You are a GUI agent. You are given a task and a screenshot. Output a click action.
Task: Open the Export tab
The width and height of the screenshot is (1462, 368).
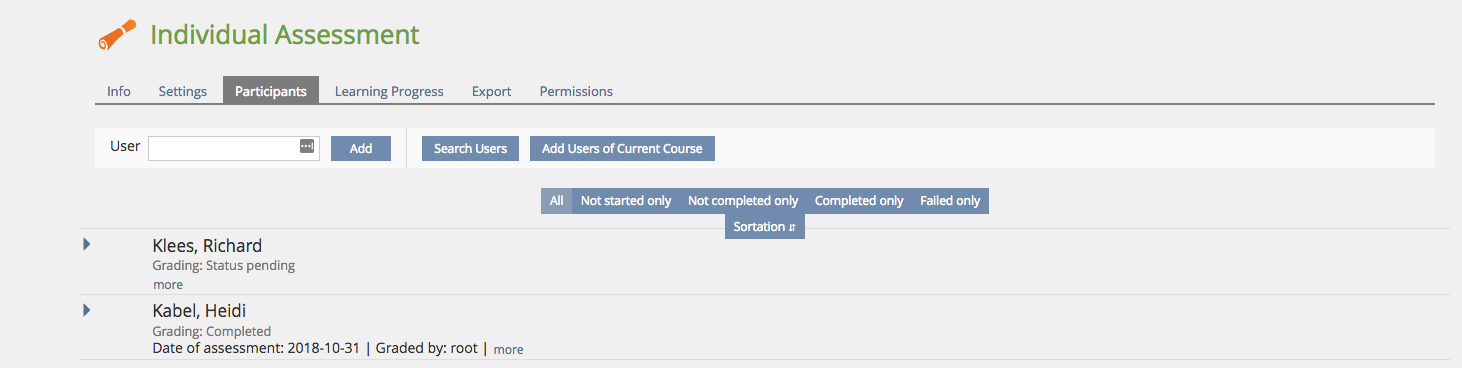[x=492, y=91]
